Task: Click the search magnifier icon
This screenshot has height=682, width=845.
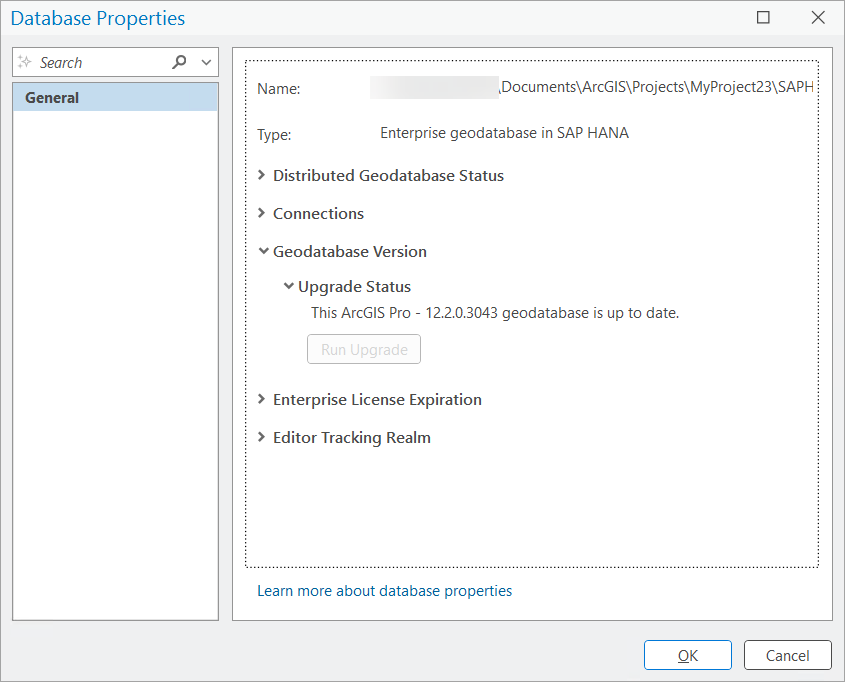Action: [x=179, y=62]
